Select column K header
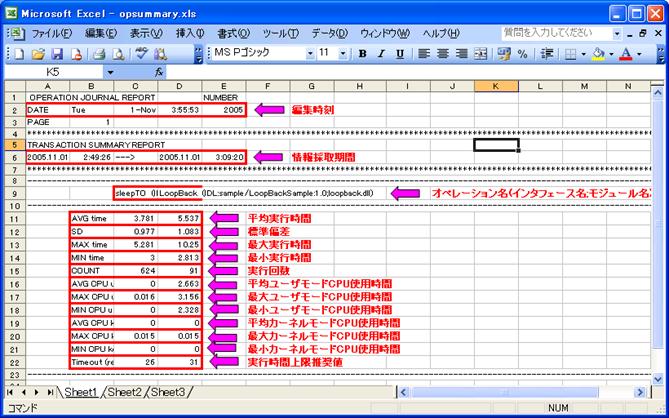 (496, 86)
